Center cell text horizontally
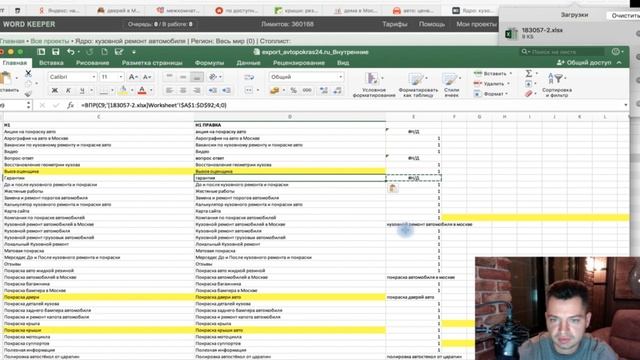The image size is (640, 360). click(x=183, y=90)
